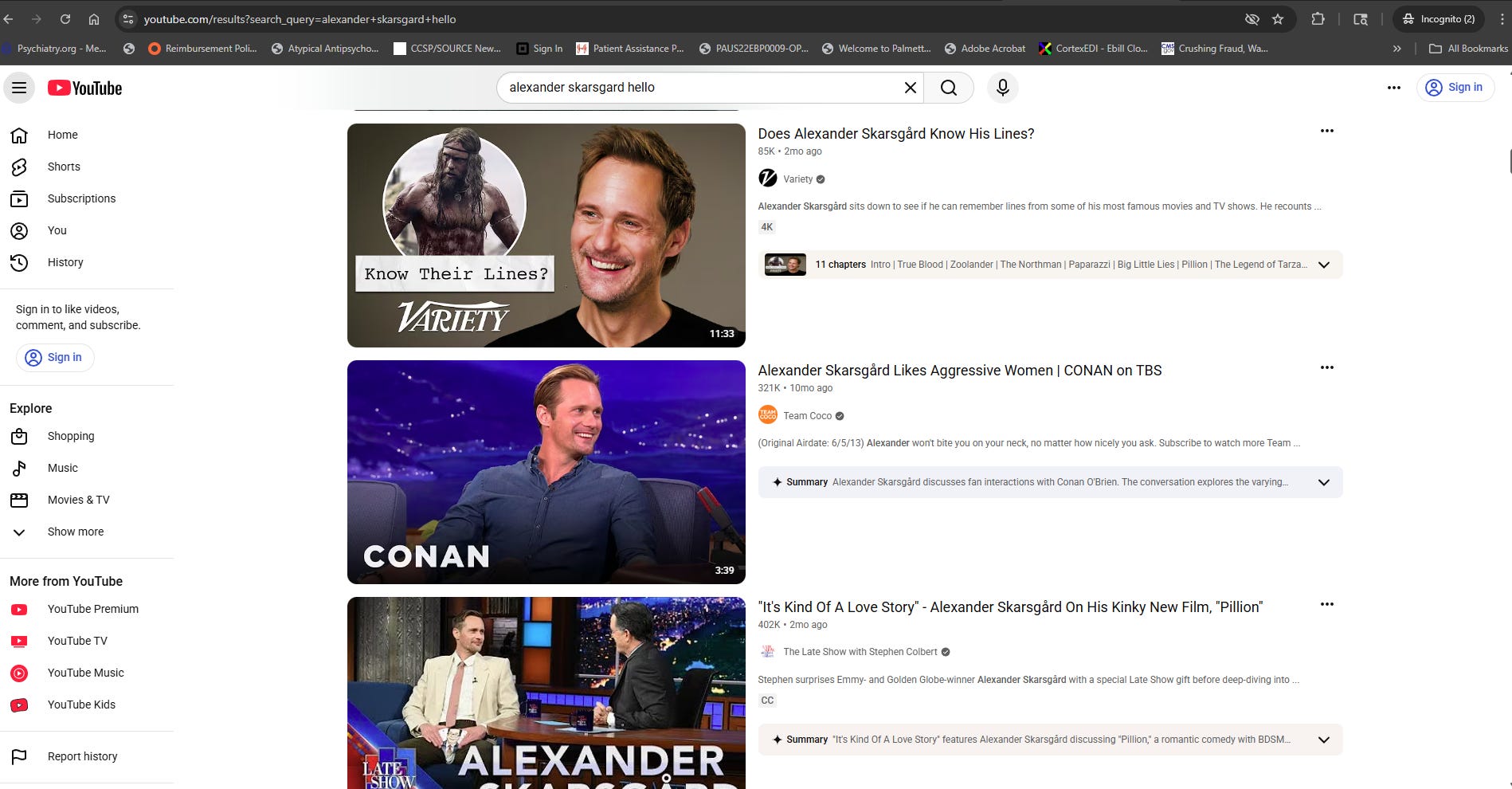Open the YouTube guide hamburger menu
The width and height of the screenshot is (1512, 789).
(x=19, y=88)
